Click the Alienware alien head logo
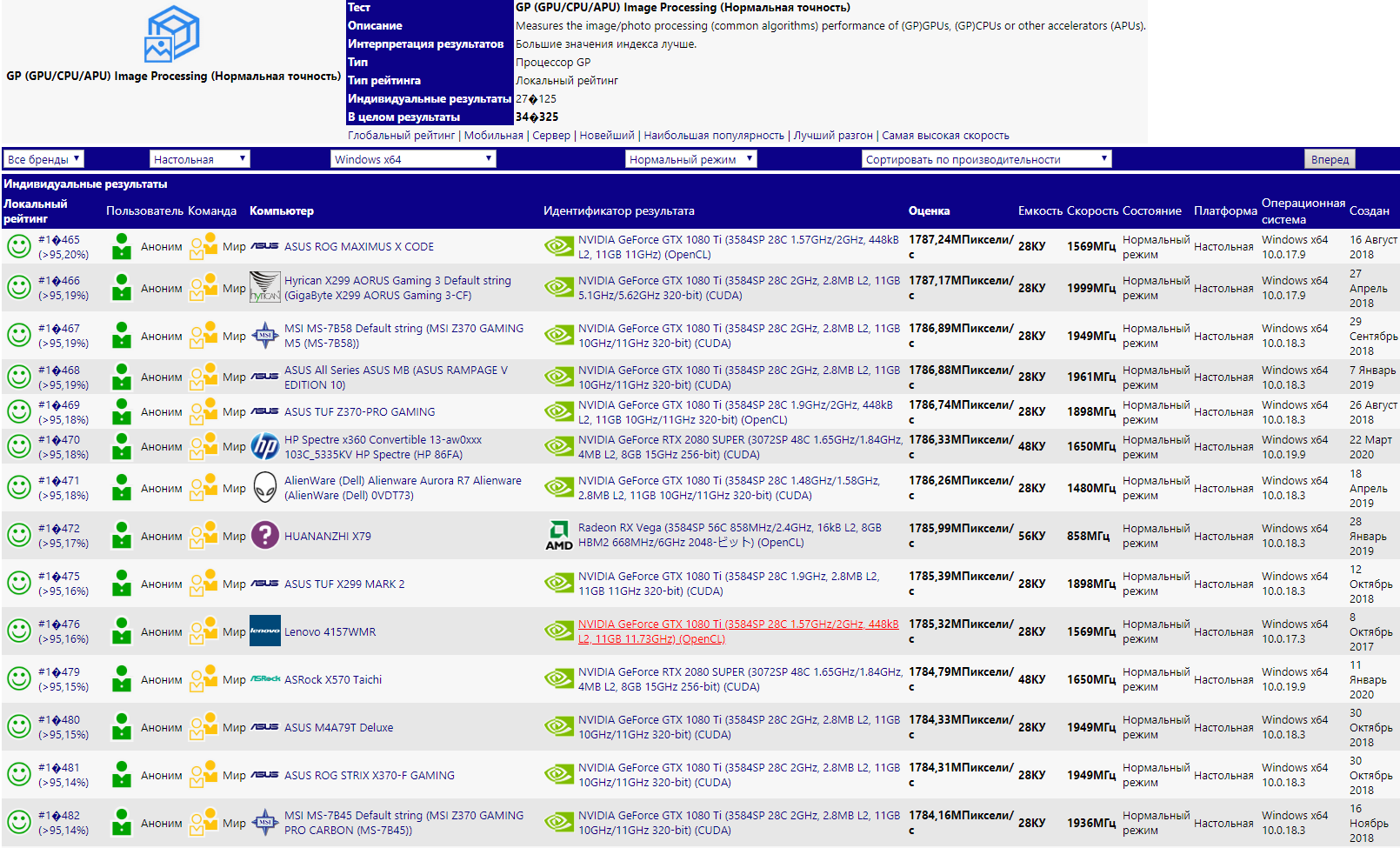Viewport: 1400px width, 848px height. coord(265,487)
